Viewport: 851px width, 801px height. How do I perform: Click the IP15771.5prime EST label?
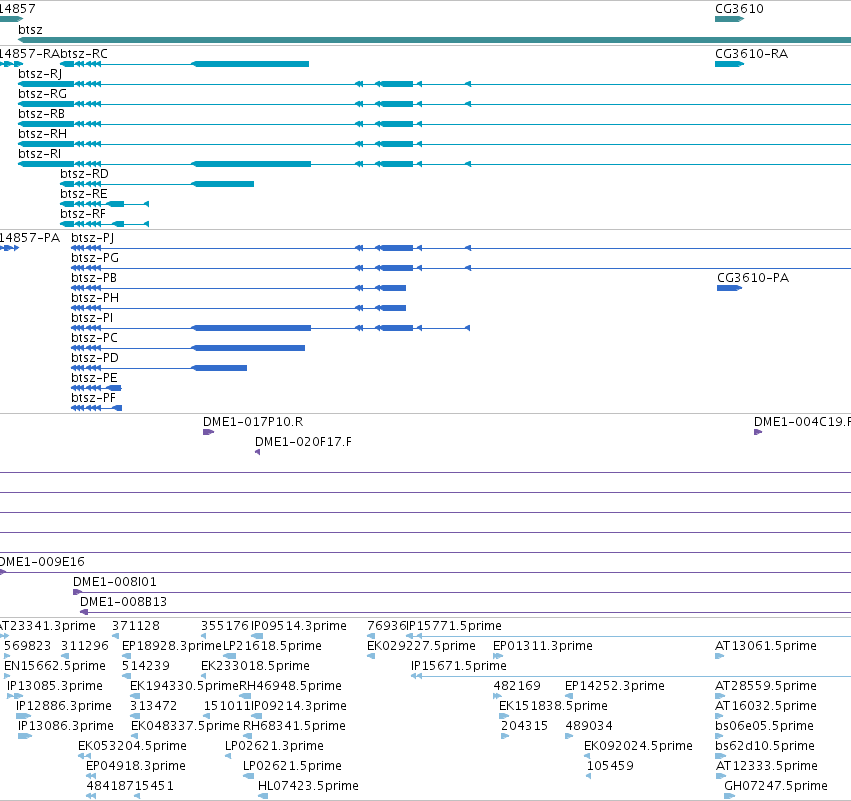pyautogui.click(x=454, y=626)
